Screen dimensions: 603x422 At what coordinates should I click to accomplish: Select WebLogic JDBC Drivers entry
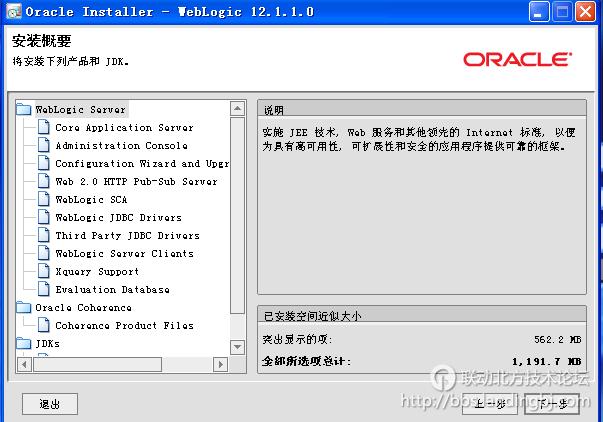click(x=118, y=217)
